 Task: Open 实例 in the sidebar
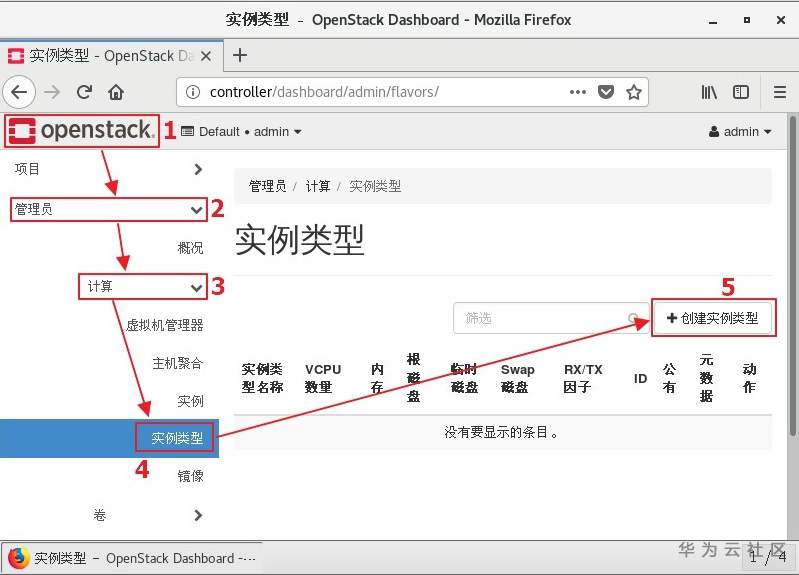[190, 401]
